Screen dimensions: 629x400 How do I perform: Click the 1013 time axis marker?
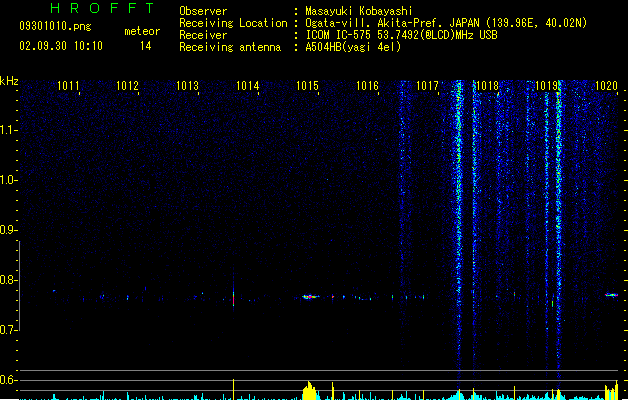click(187, 86)
